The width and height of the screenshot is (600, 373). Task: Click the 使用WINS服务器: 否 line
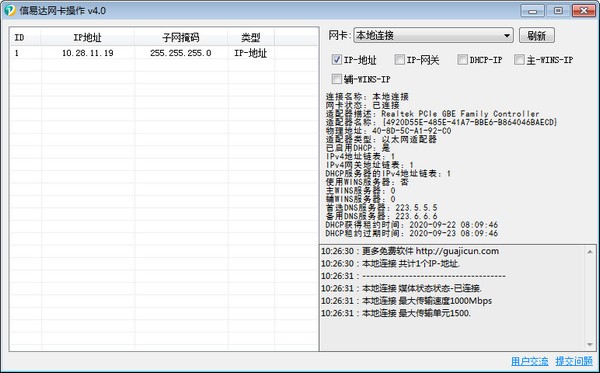coord(367,182)
